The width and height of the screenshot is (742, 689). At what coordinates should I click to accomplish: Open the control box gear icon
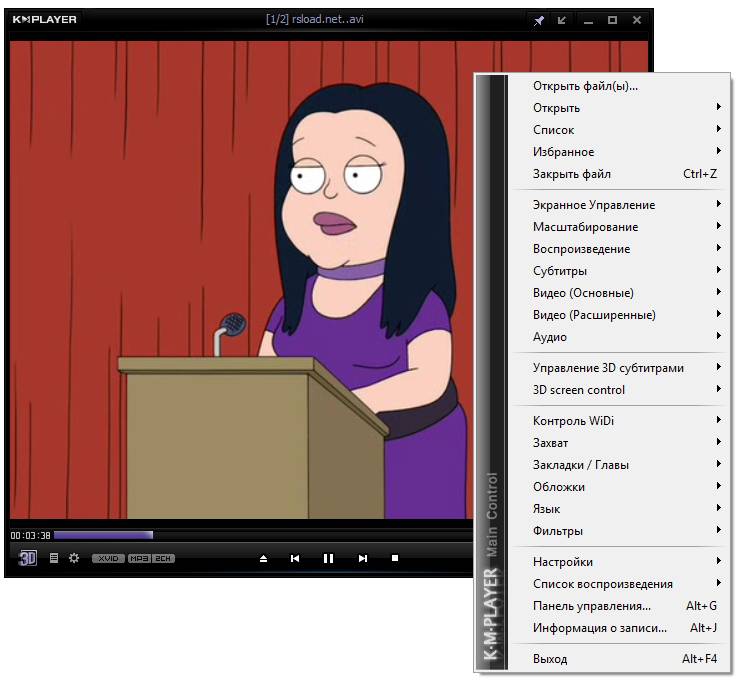tap(74, 558)
